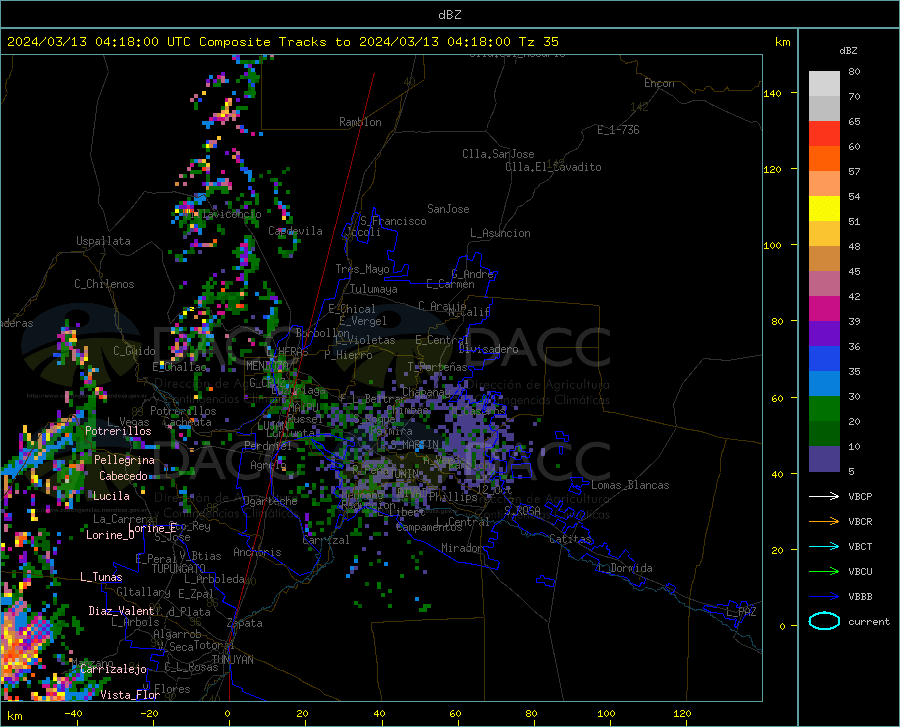Click the Carrizalejo label
The image size is (900, 727).
[113, 669]
